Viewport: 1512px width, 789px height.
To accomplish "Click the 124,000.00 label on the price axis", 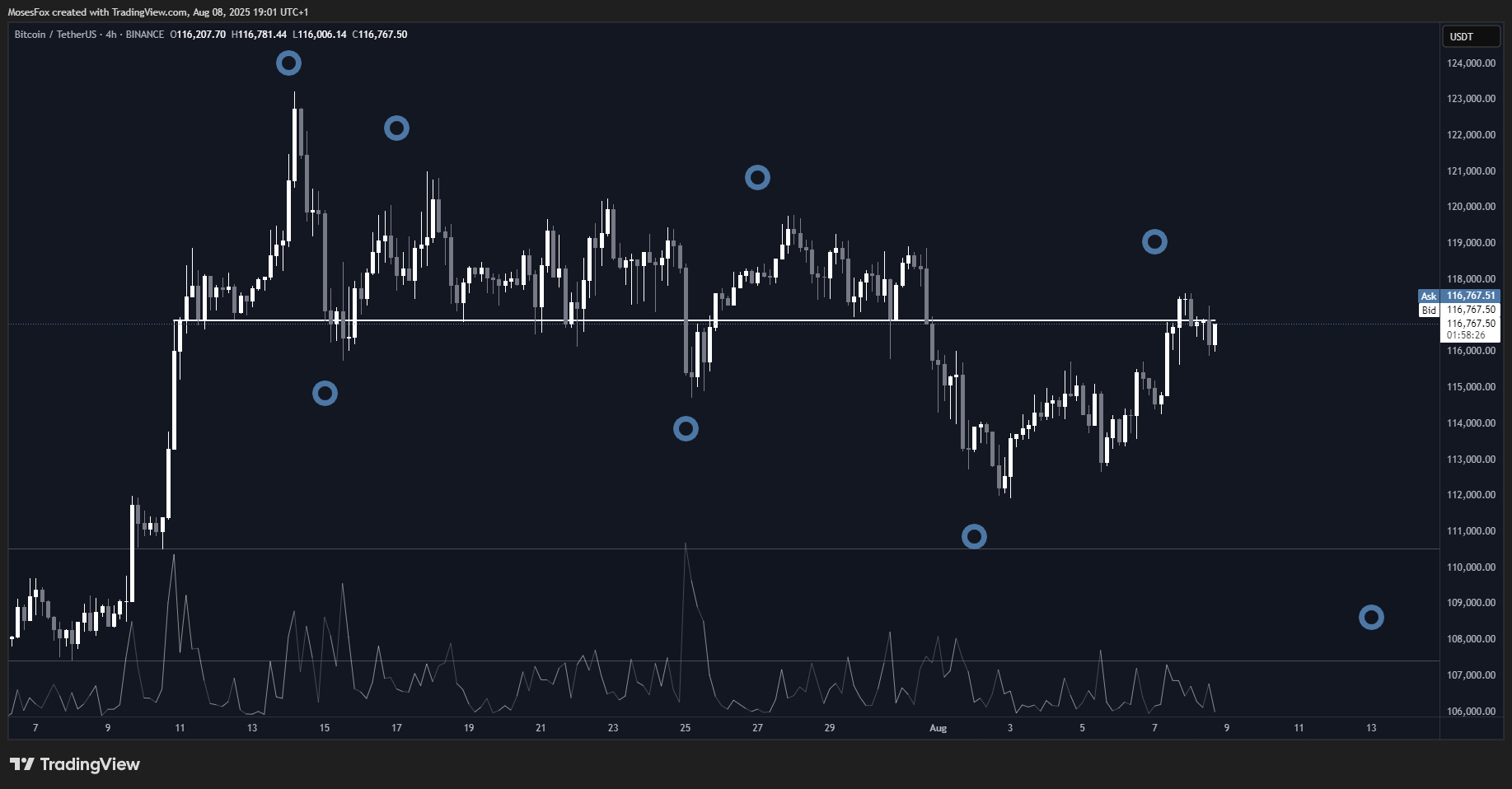I will tap(1471, 63).
